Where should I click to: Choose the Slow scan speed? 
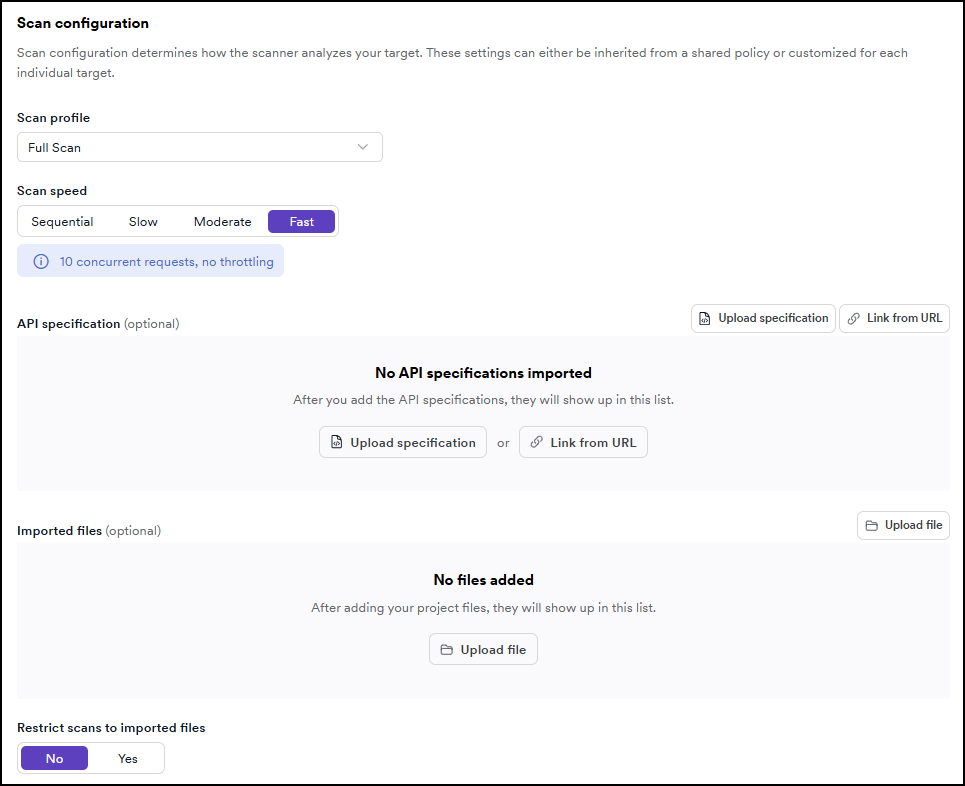(x=143, y=222)
